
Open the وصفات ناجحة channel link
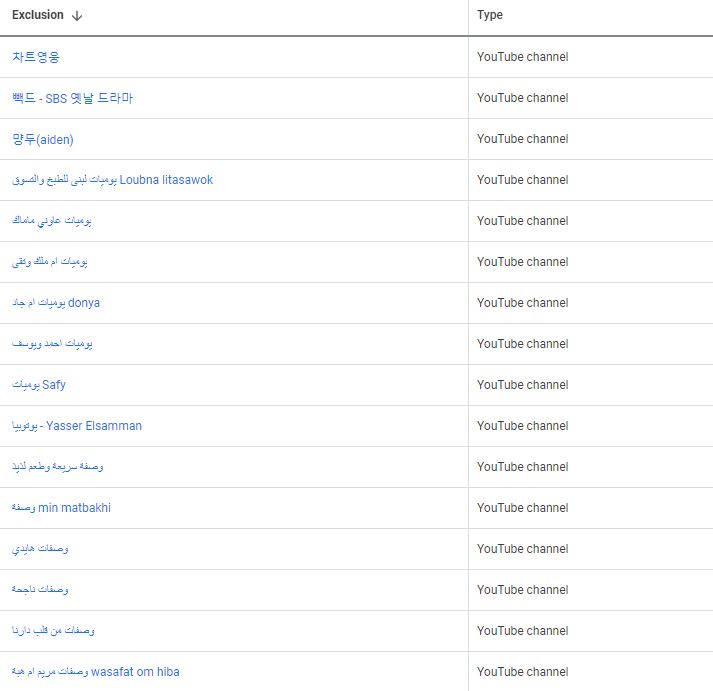point(40,590)
